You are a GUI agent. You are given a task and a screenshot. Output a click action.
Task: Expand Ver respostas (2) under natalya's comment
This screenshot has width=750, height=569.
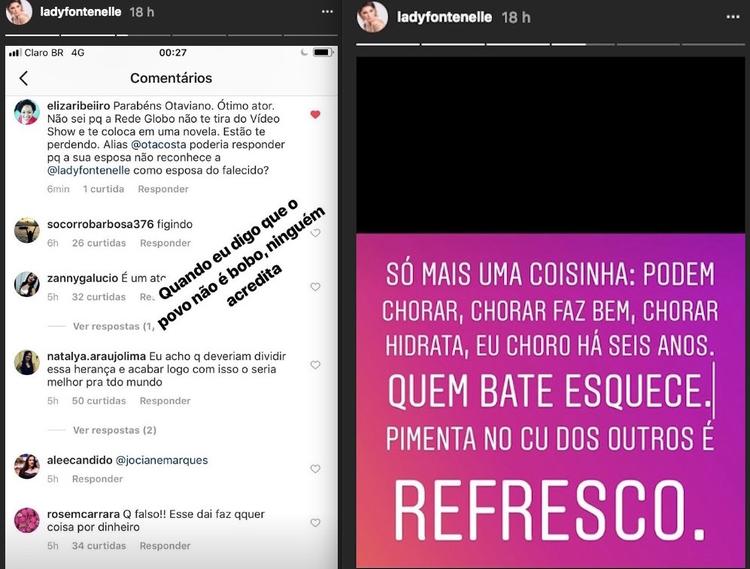tap(115, 430)
